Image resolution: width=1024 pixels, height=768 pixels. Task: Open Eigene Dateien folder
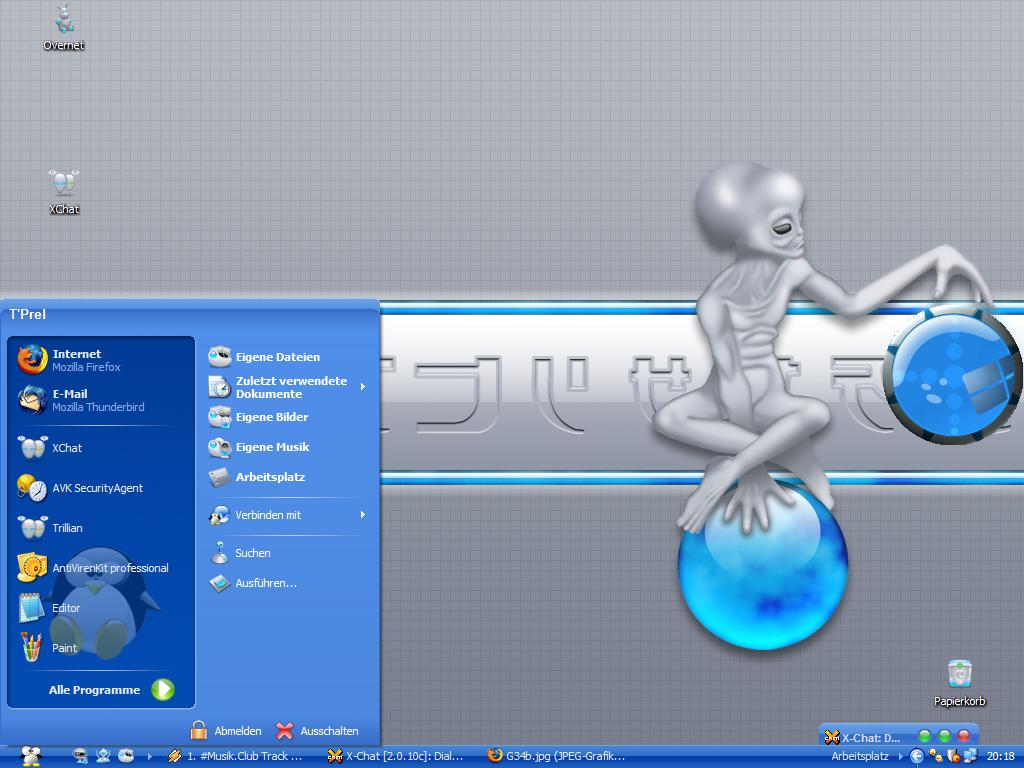[x=277, y=357]
